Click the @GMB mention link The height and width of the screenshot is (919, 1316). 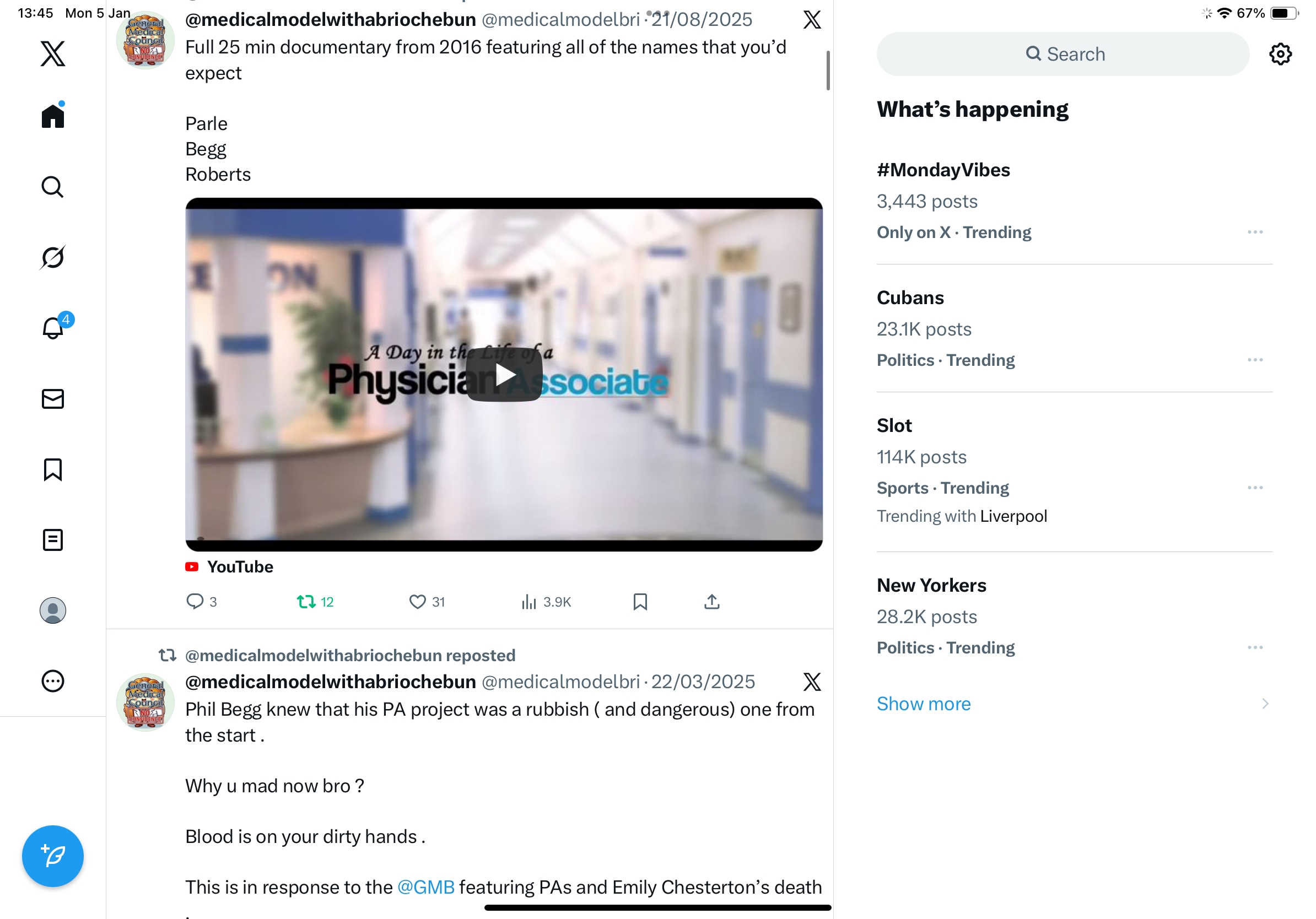pyautogui.click(x=426, y=887)
